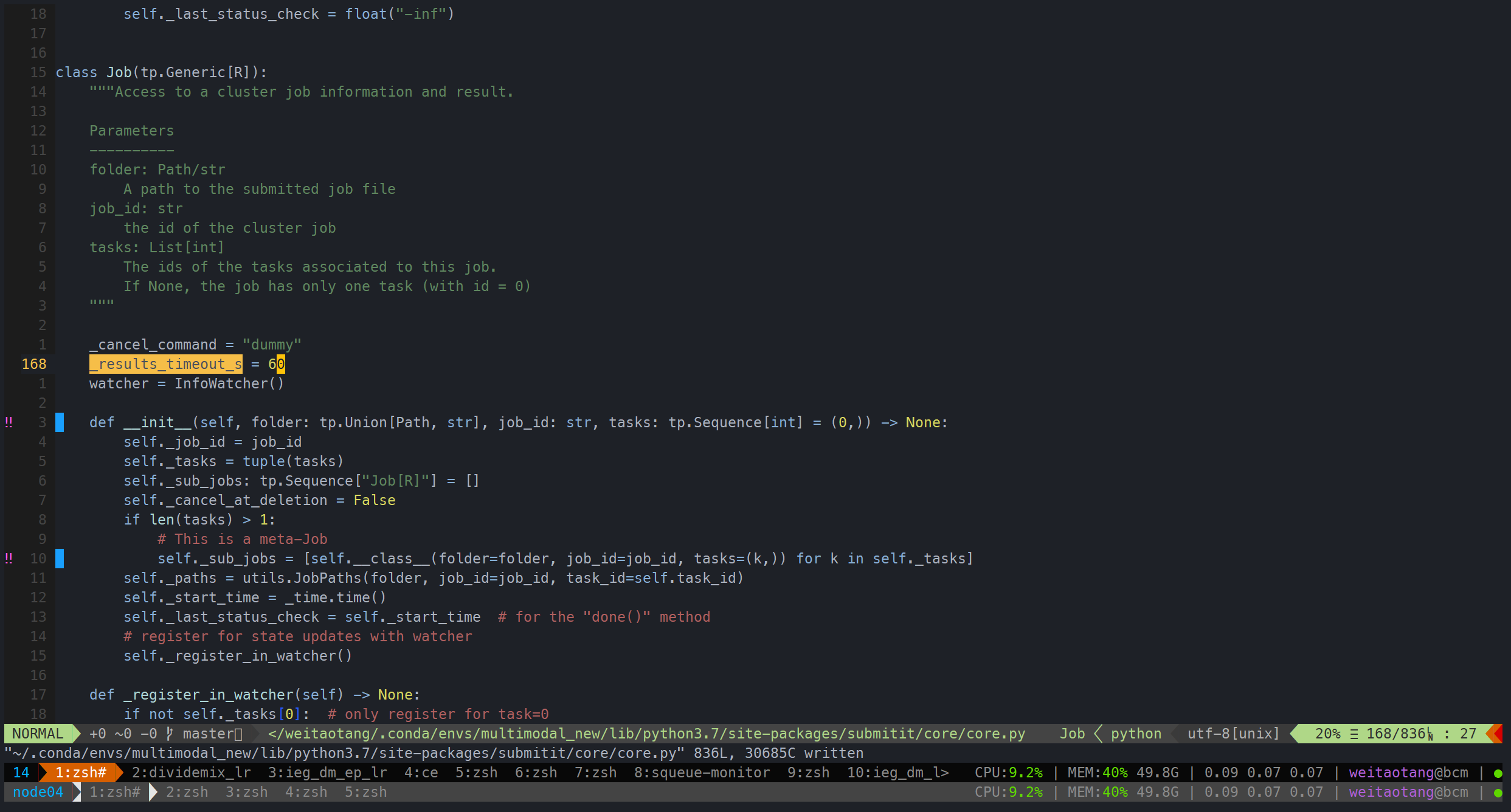Click the self._cancel_at_deletion = False line
Viewport: 1511px width, 812px height.
(x=260, y=500)
